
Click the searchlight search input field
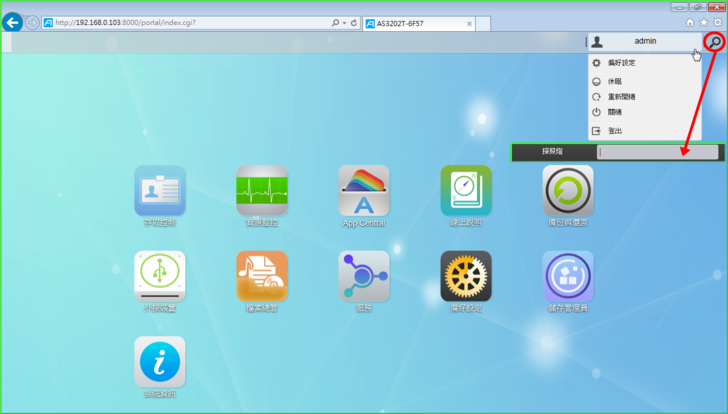(657, 152)
